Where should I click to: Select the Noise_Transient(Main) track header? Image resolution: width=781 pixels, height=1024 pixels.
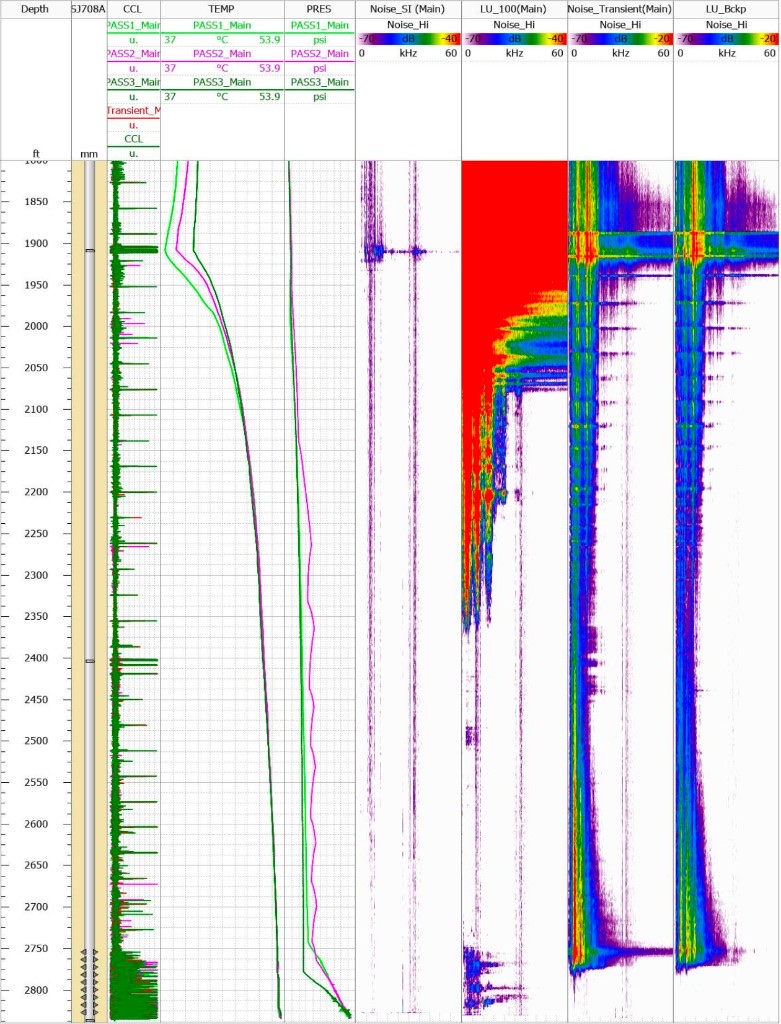coord(620,9)
